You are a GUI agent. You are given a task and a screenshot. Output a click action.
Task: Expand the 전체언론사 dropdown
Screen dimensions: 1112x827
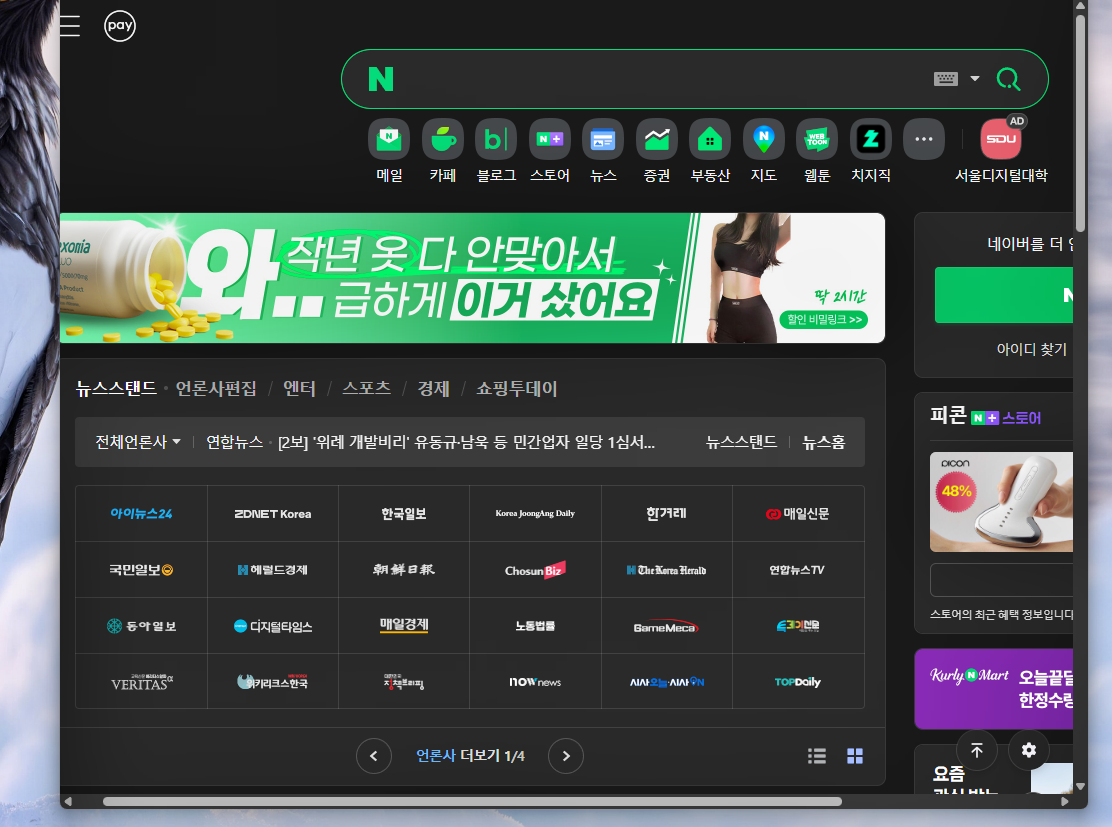click(138, 442)
